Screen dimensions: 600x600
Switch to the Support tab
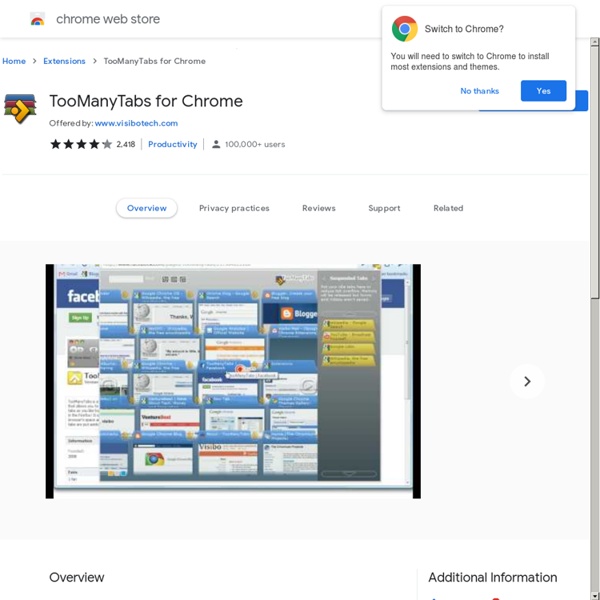(x=384, y=208)
